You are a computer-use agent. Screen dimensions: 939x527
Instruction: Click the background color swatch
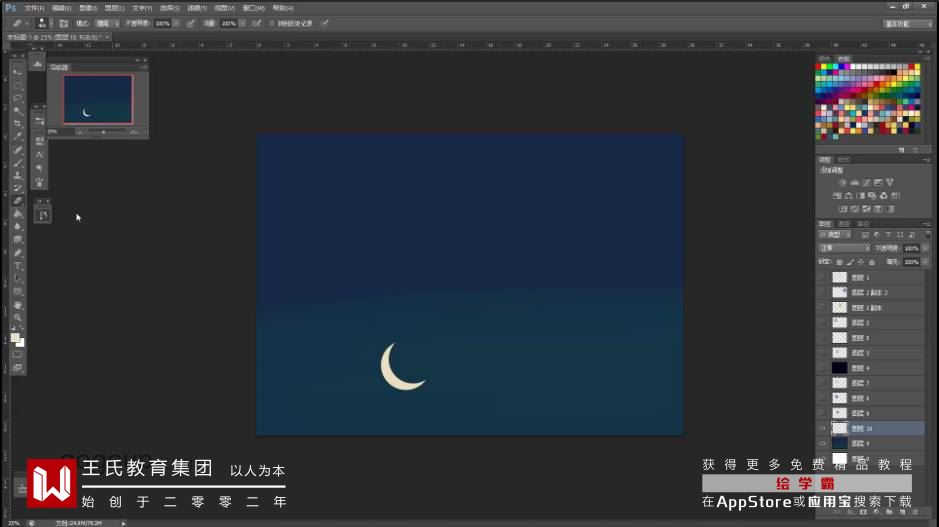pos(21,343)
